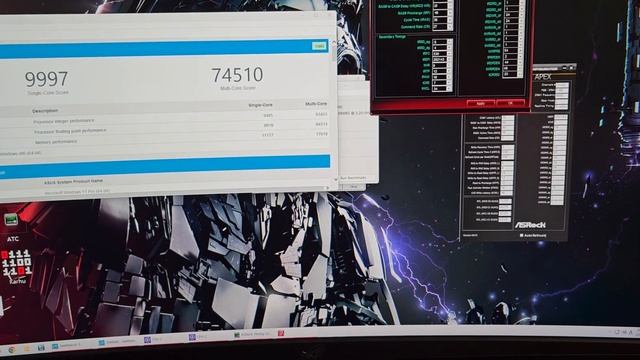
Task: Open the tRFC value dropdown in MemTweakIt
Action: (x=450, y=54)
